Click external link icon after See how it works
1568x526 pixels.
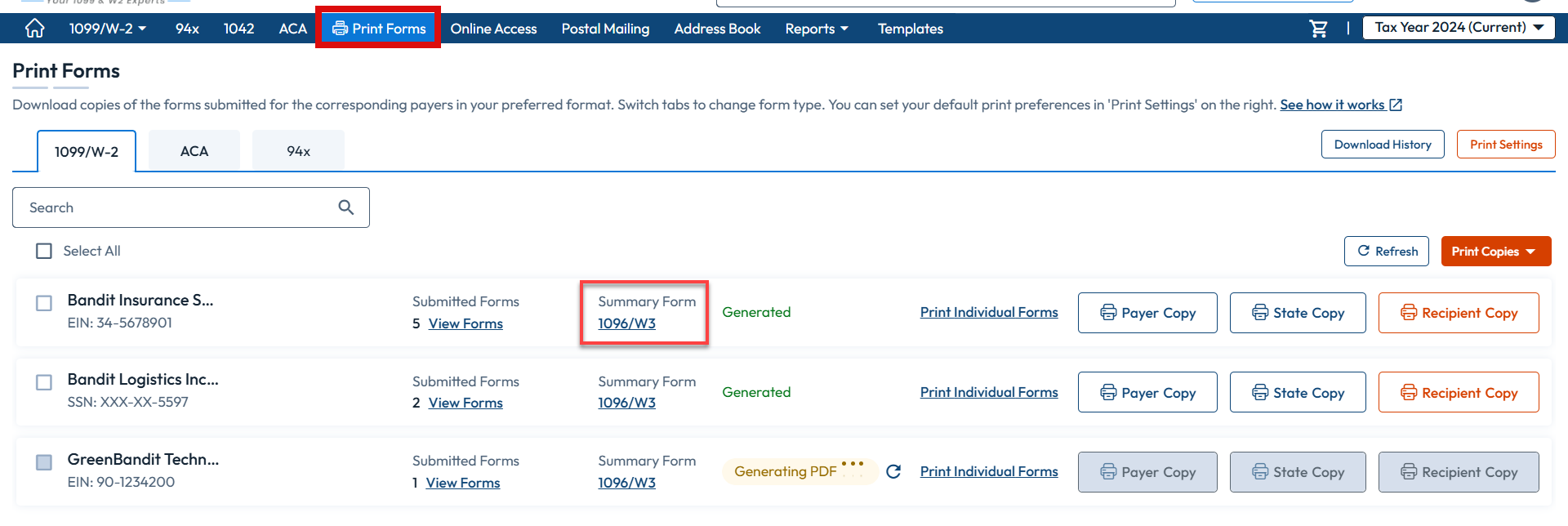(1394, 105)
